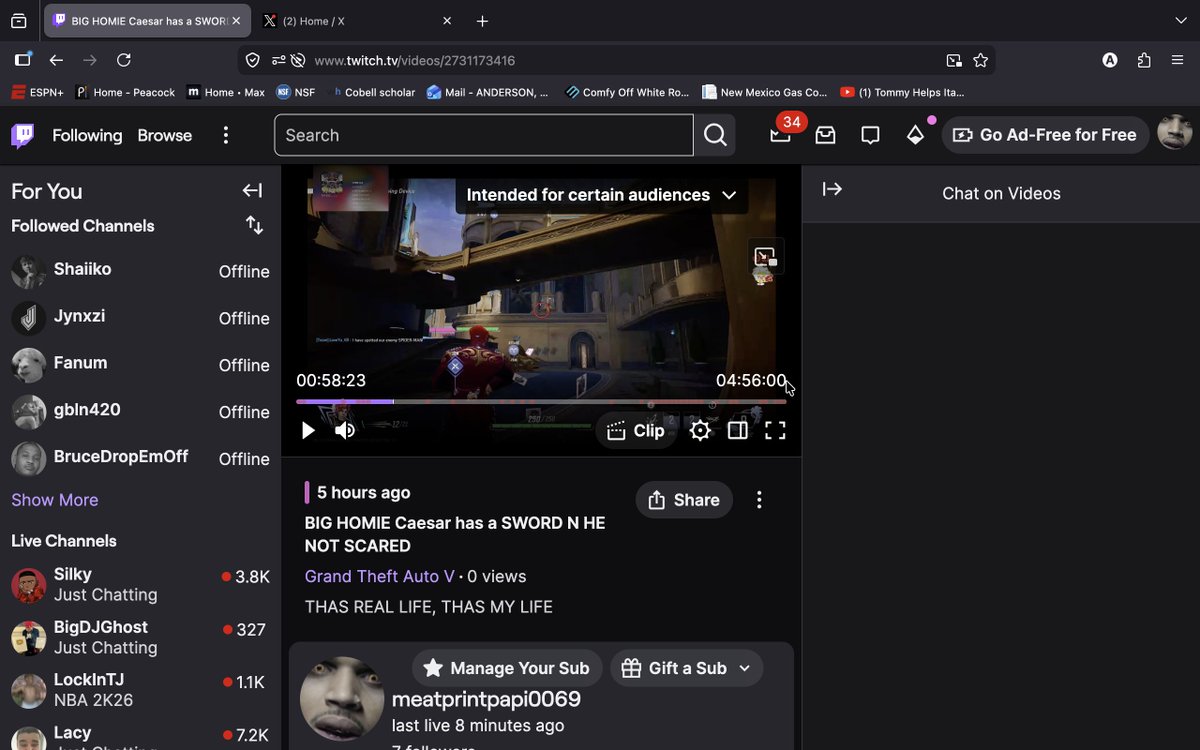Open LockInTJ live channel

pos(140,691)
